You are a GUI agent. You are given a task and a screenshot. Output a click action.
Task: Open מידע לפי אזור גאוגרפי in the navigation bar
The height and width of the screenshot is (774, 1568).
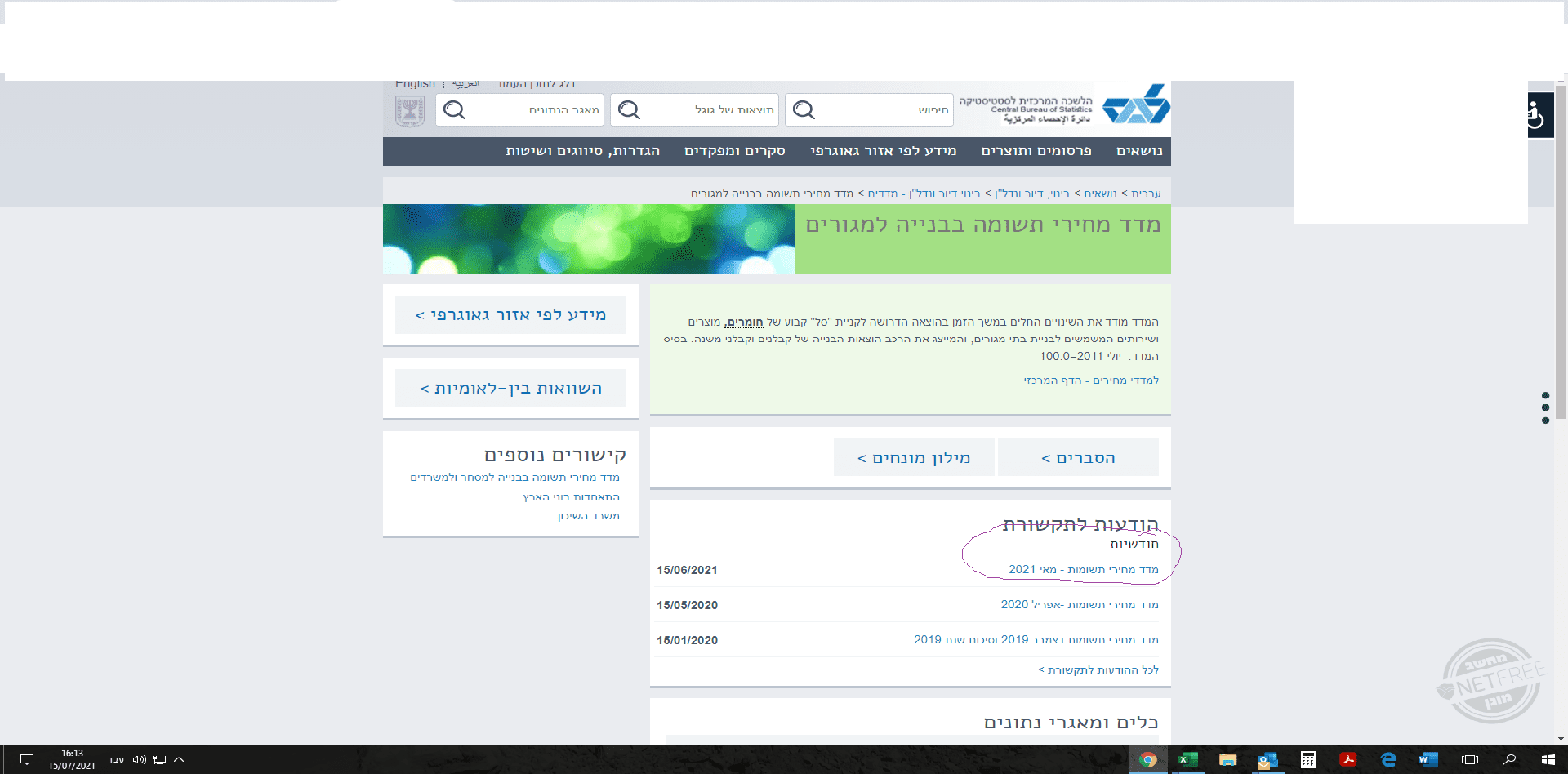coord(884,151)
